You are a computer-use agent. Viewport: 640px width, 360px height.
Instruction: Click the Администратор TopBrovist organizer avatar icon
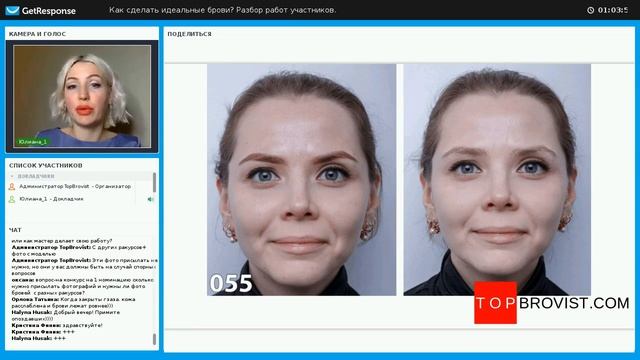coord(12,187)
